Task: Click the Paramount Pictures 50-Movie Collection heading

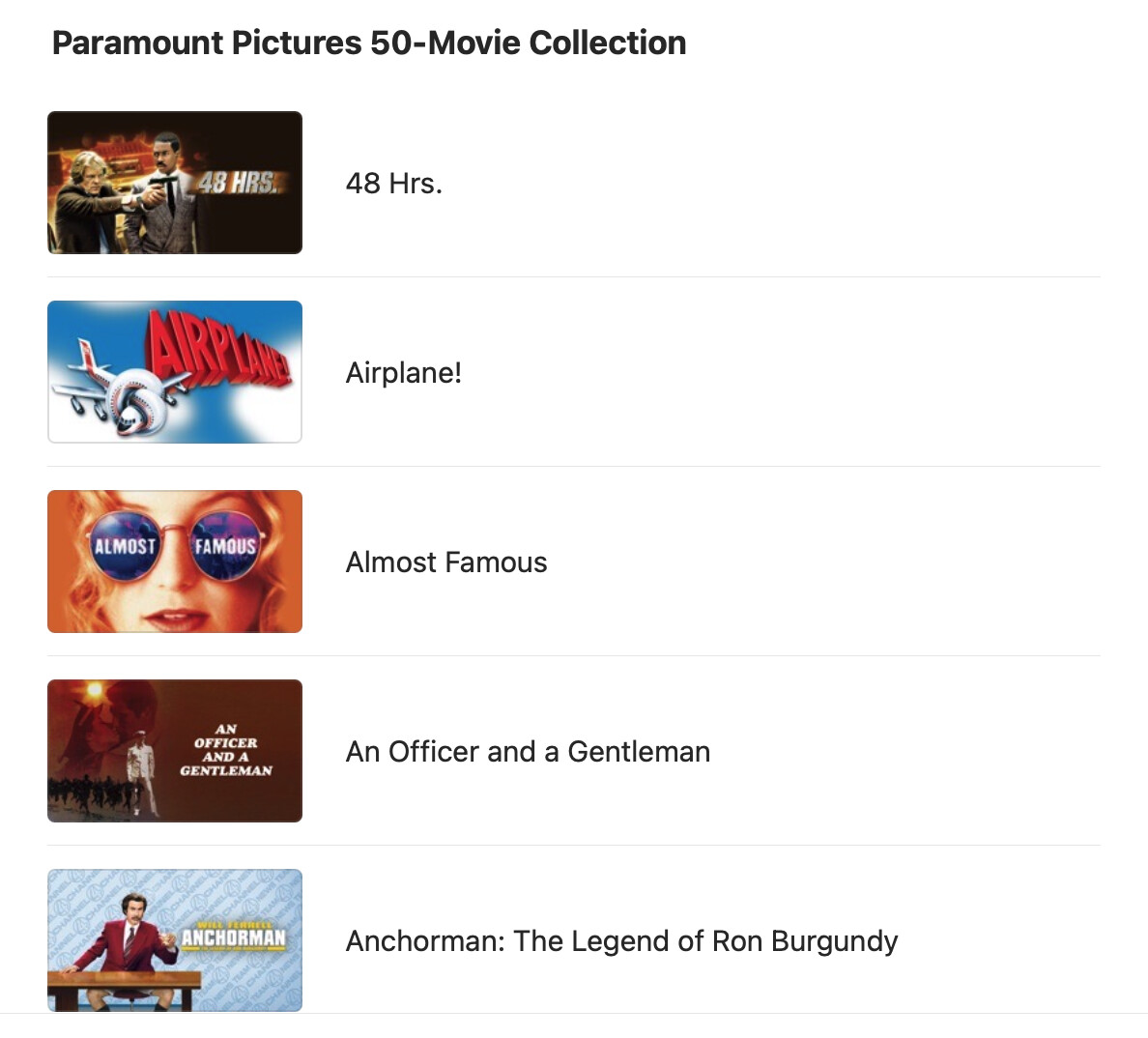Action: 369,43
